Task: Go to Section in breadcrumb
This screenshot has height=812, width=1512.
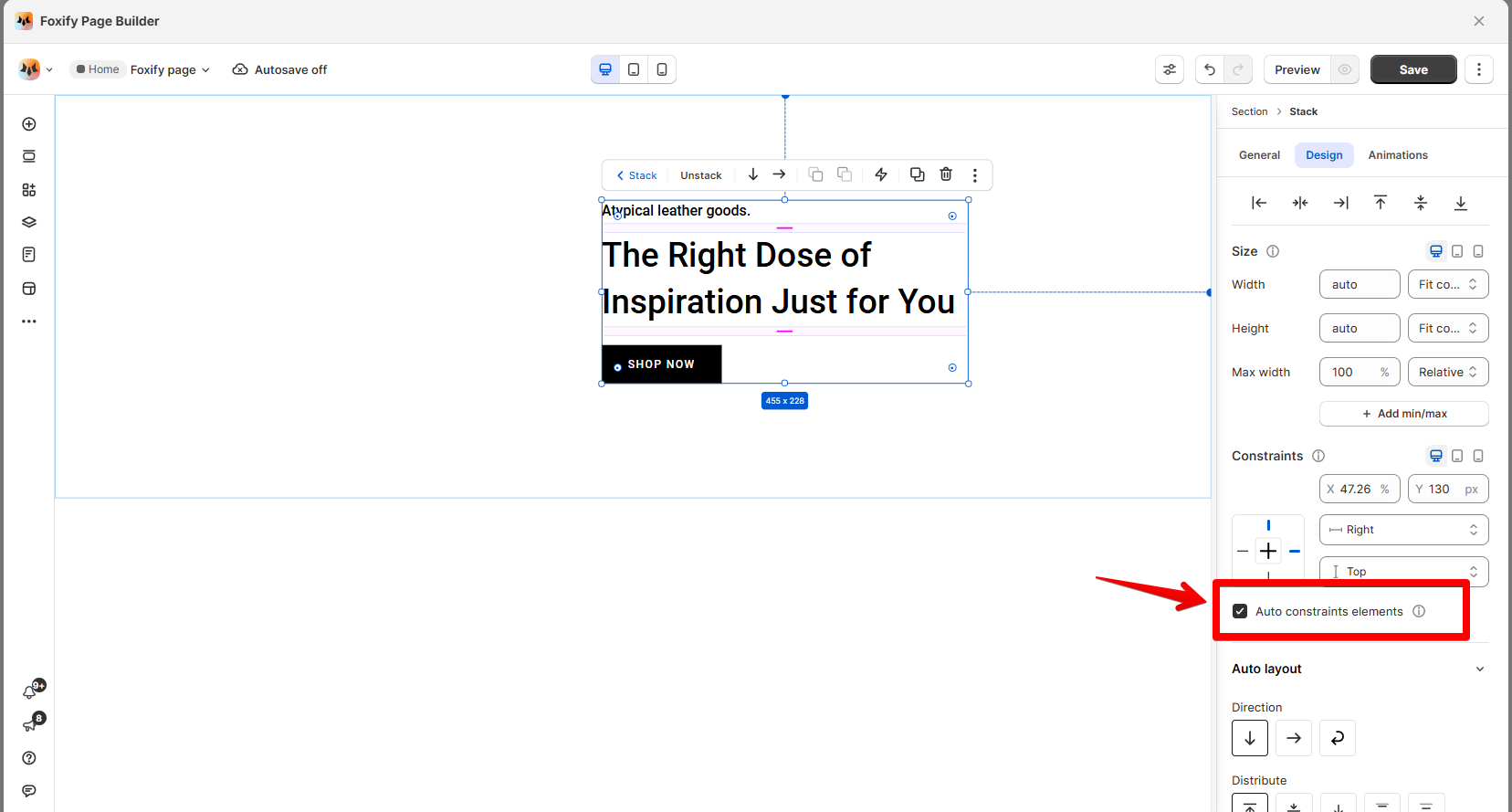Action: 1249,111
